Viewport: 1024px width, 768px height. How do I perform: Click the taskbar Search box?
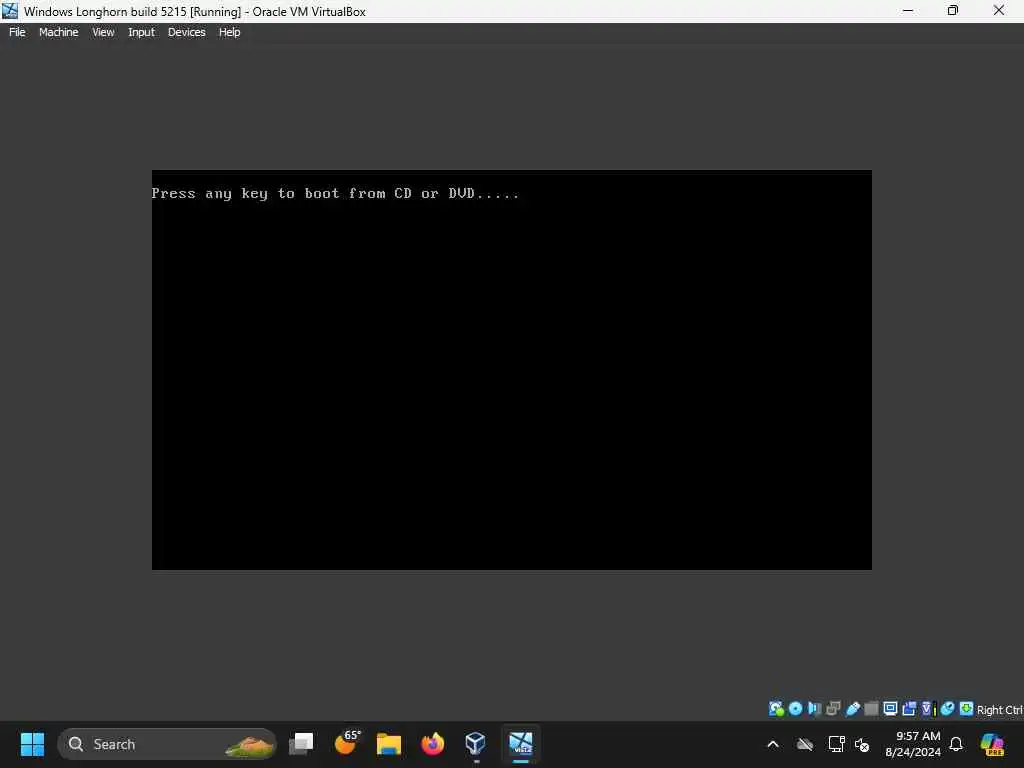pos(167,744)
